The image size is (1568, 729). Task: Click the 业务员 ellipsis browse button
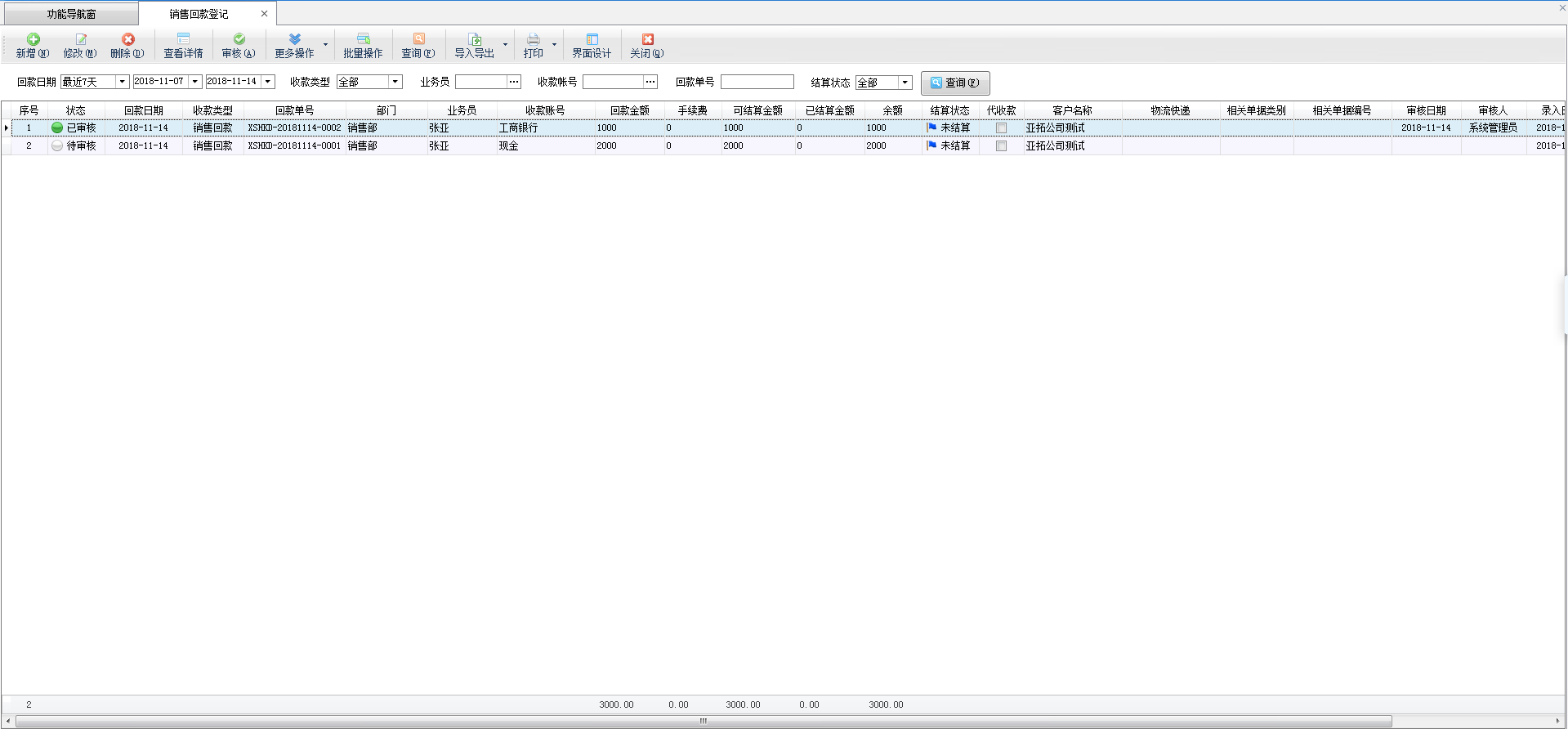pos(514,82)
